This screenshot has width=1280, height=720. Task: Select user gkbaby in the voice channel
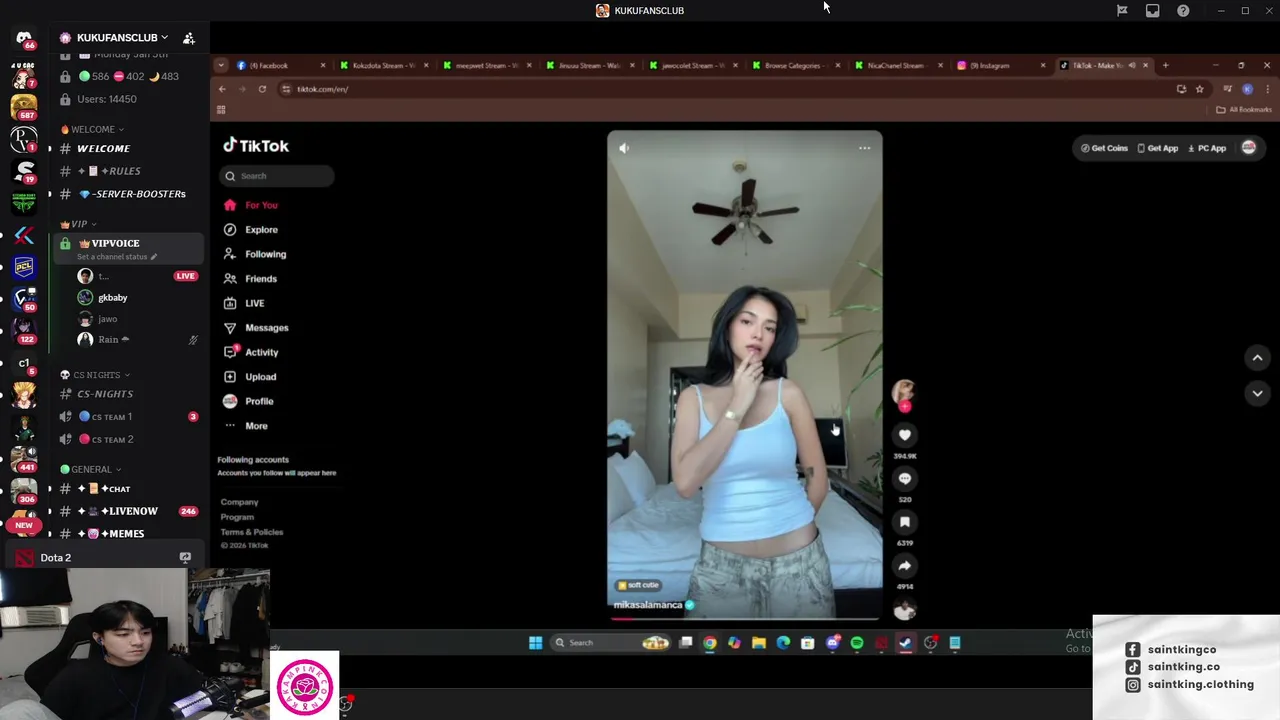[x=112, y=298]
